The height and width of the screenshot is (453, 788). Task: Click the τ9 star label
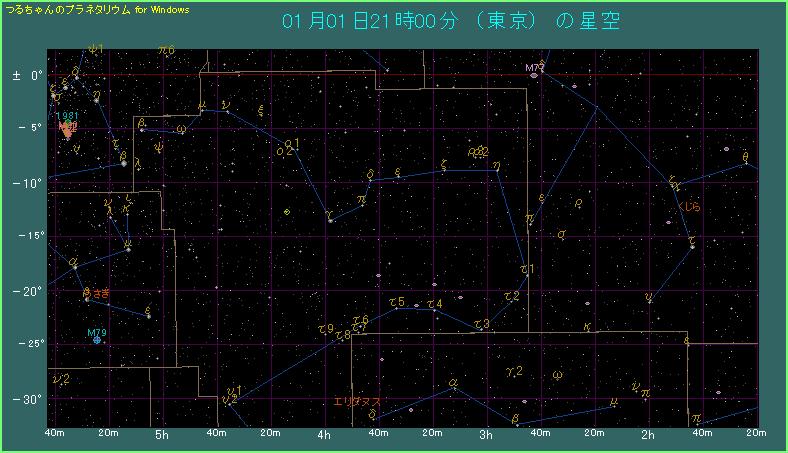[x=325, y=328]
